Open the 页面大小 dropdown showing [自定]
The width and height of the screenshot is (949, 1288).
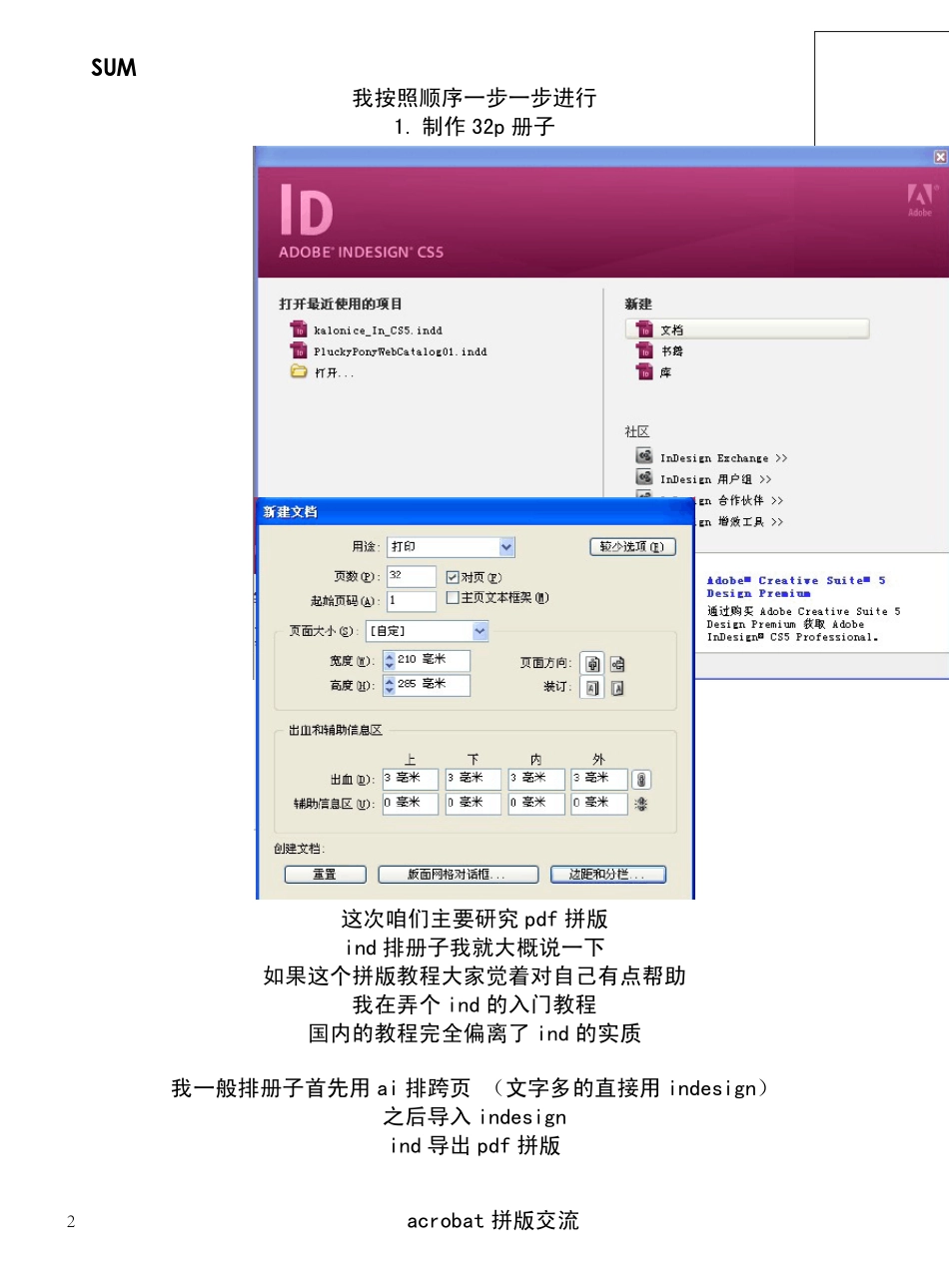(427, 631)
